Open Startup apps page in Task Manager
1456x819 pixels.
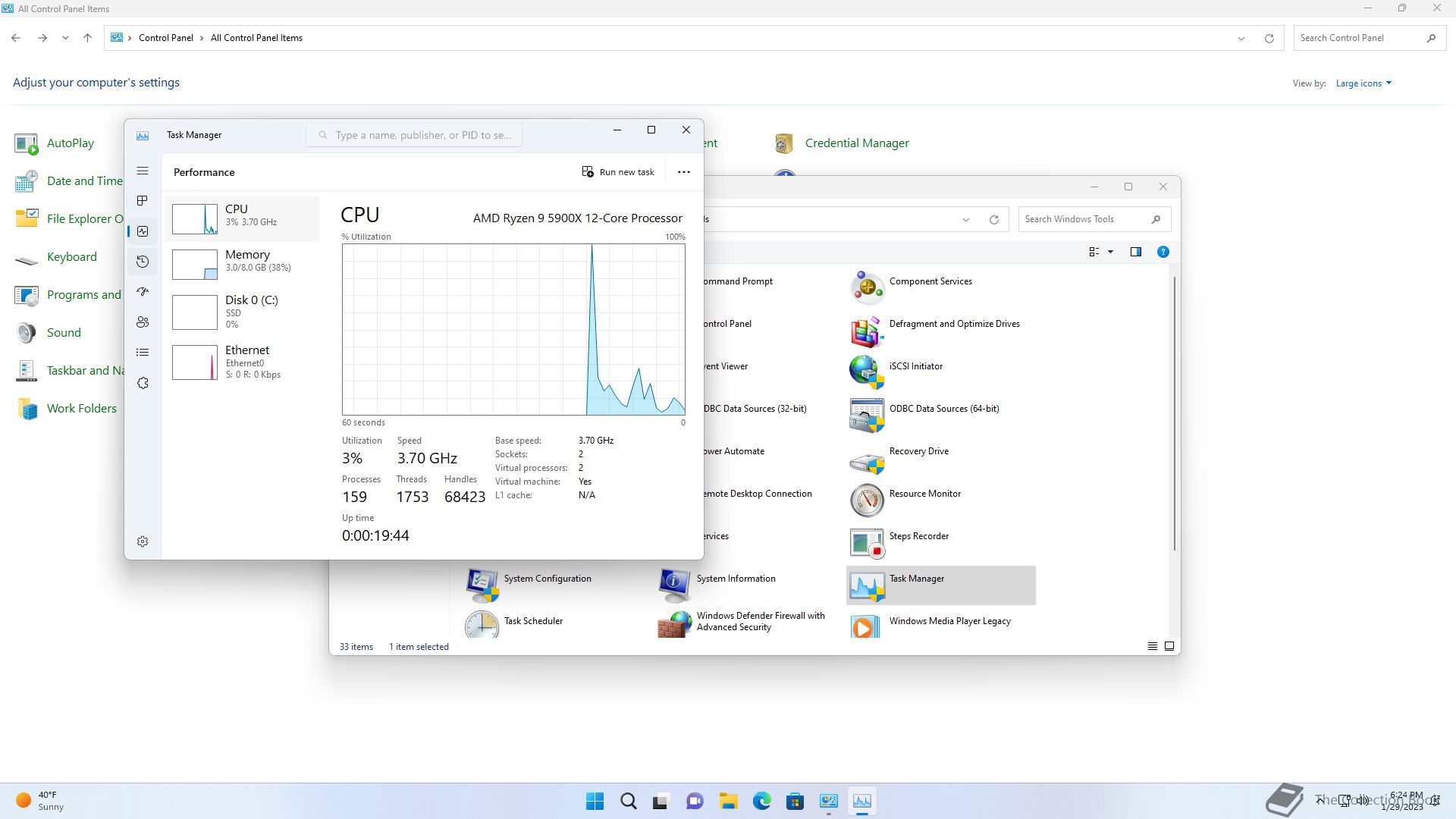[x=143, y=292]
